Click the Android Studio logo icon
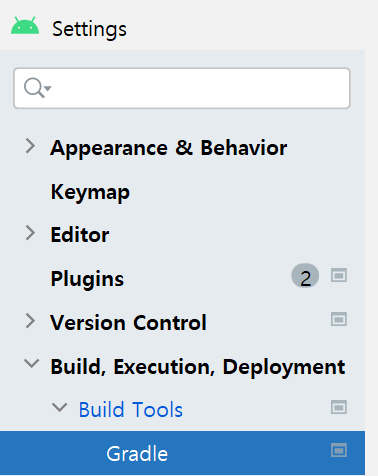The width and height of the screenshot is (378, 476). click(x=25, y=26)
